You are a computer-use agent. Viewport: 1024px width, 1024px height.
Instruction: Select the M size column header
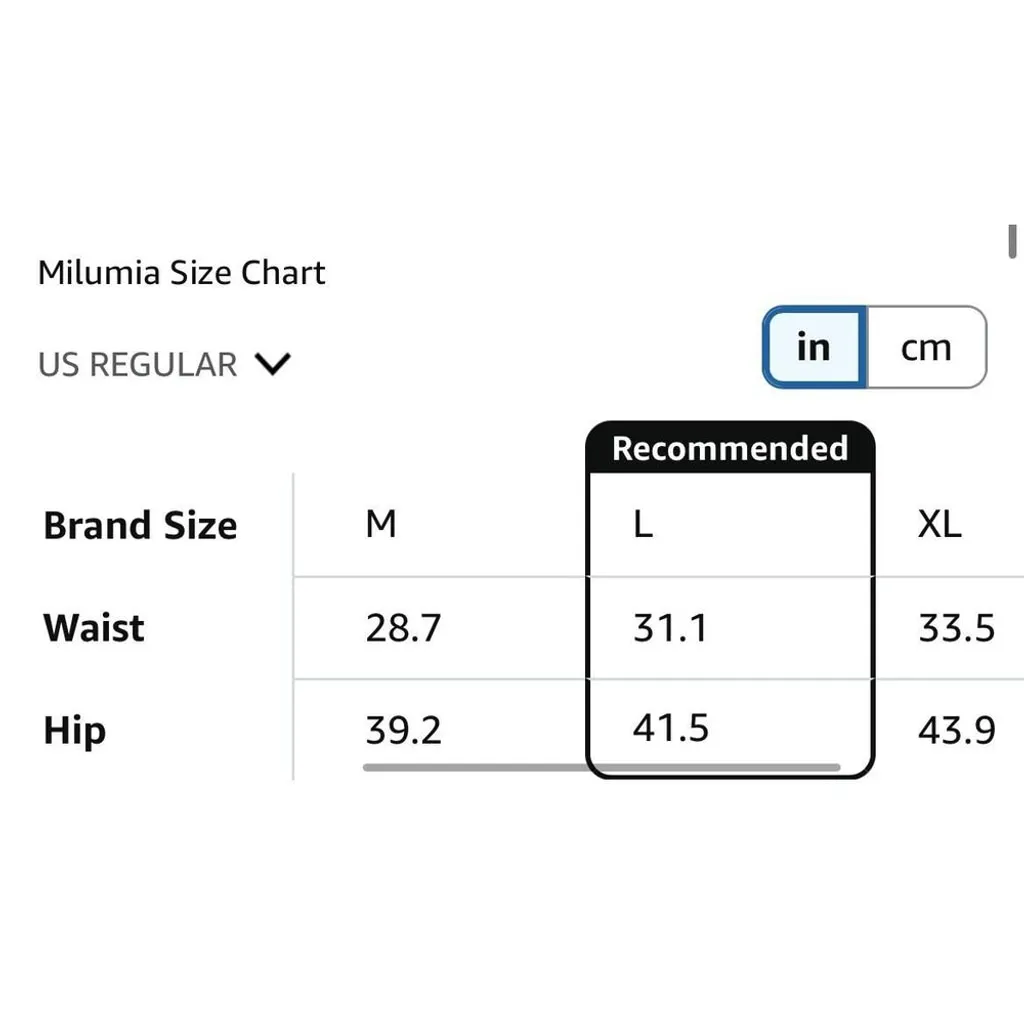coord(381,524)
